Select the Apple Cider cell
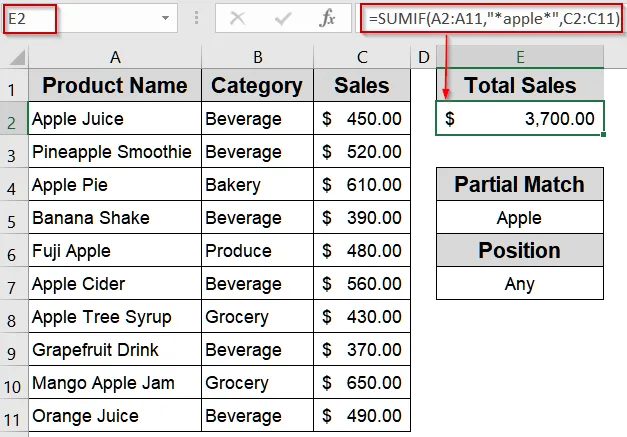The image size is (627, 437). (115, 283)
